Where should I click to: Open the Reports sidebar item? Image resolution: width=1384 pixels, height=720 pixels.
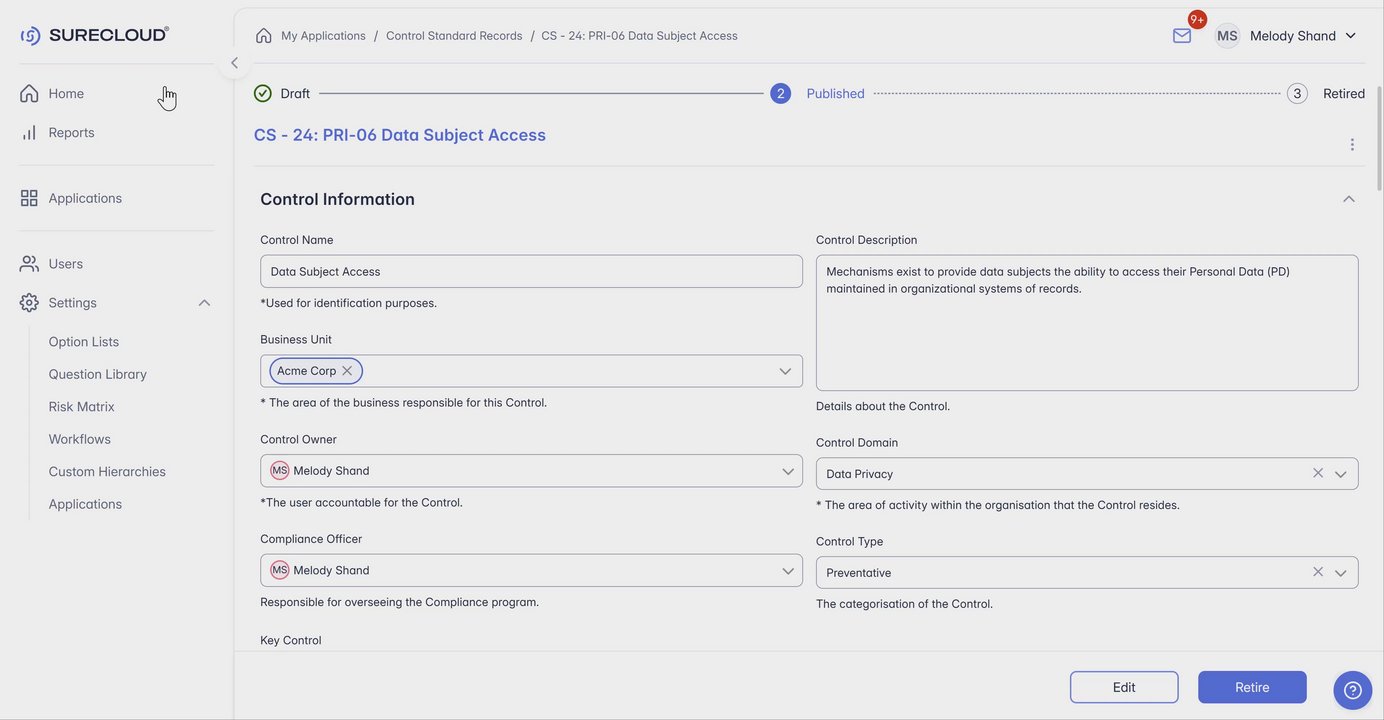[71, 132]
